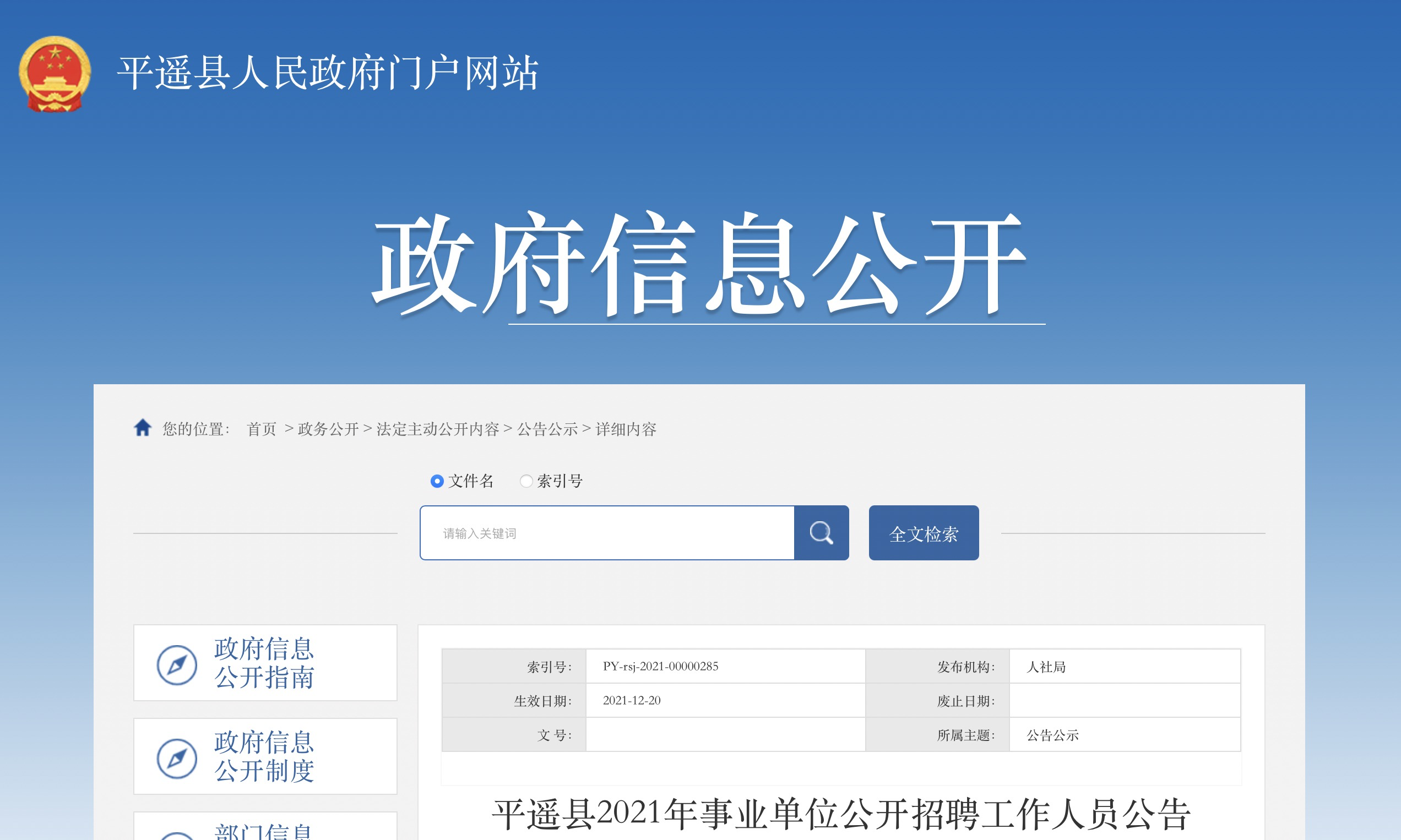Click the article title 平遥县2021年事业单位公开招聘工作人员公告

(x=841, y=814)
